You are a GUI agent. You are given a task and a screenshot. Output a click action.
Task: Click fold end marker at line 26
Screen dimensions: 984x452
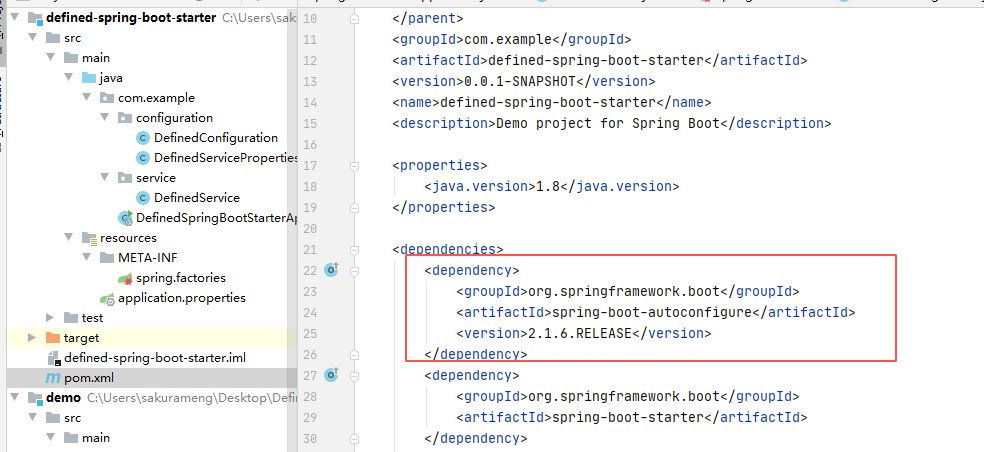[355, 355]
